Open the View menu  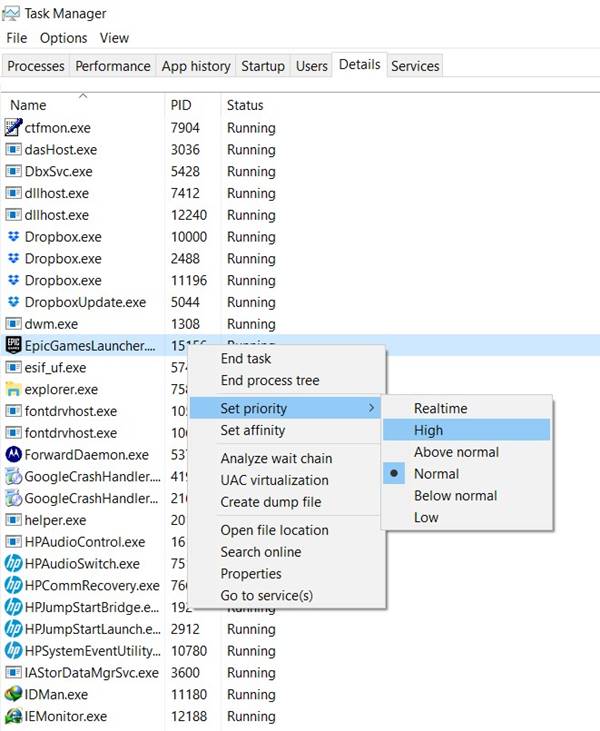point(114,38)
